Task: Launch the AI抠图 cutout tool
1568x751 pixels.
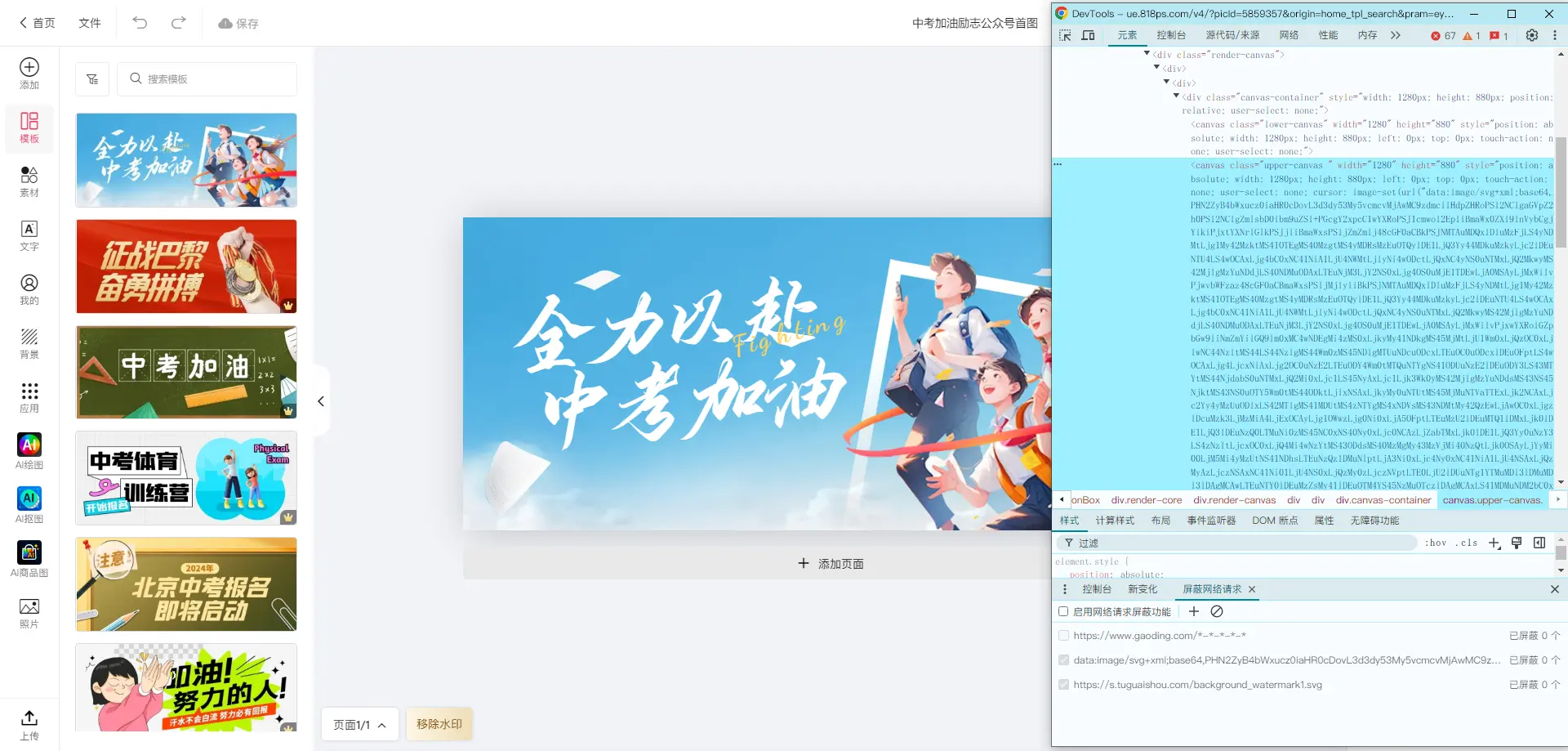Action: pyautogui.click(x=29, y=505)
